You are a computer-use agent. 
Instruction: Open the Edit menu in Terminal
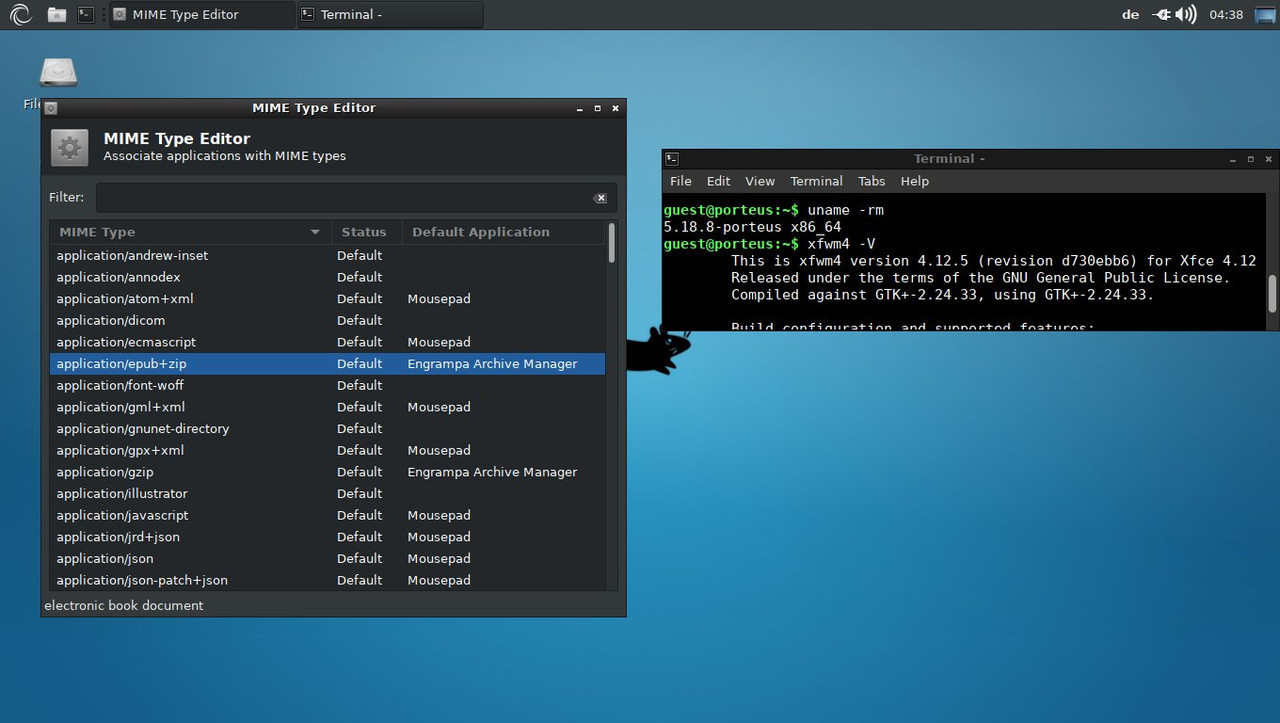coord(718,181)
